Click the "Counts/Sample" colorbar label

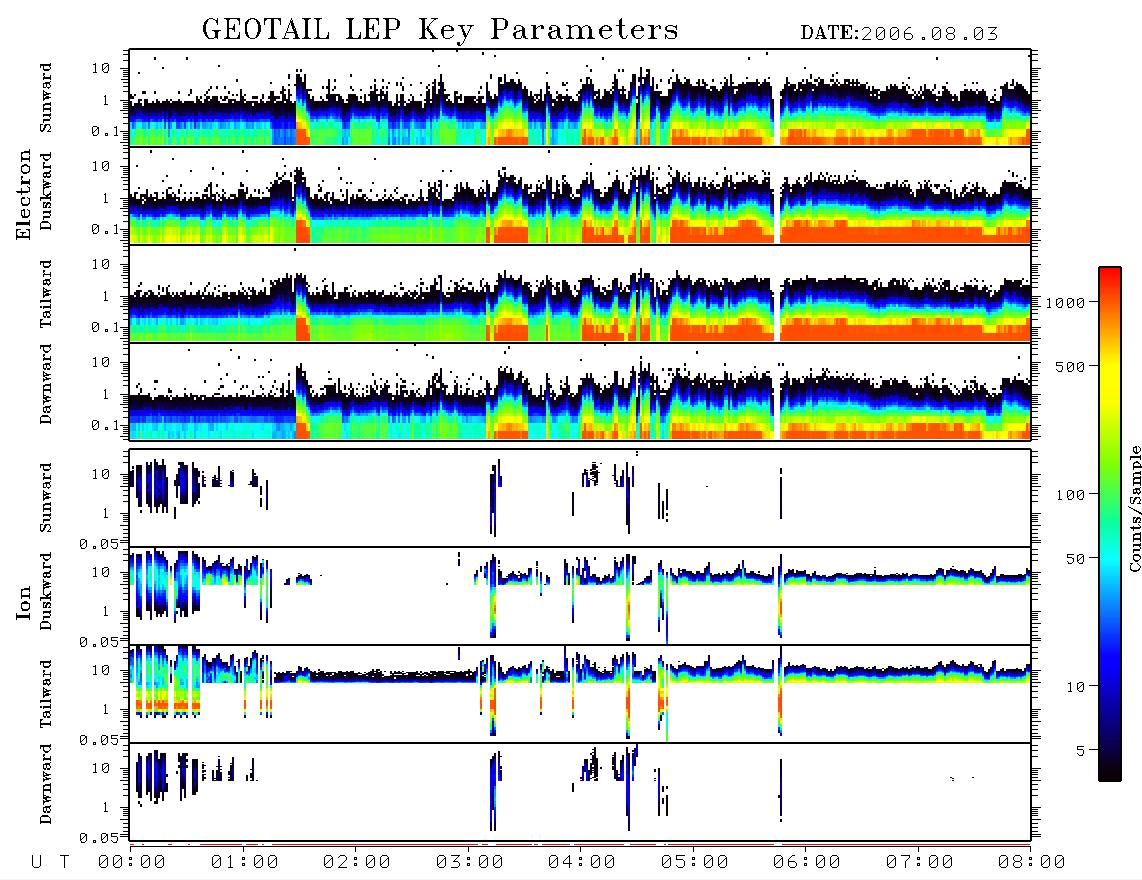(x=1134, y=508)
